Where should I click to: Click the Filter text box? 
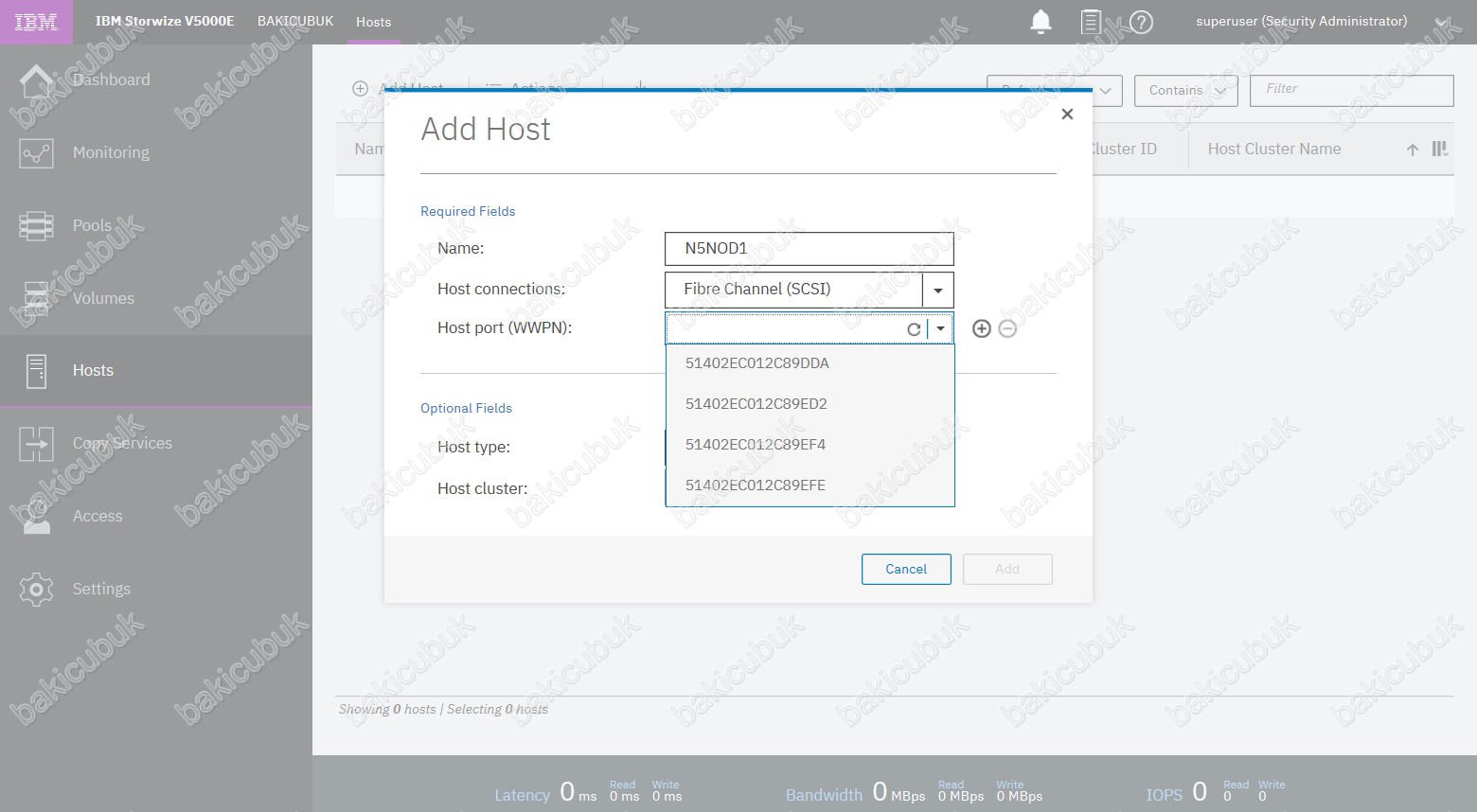coord(1352,91)
